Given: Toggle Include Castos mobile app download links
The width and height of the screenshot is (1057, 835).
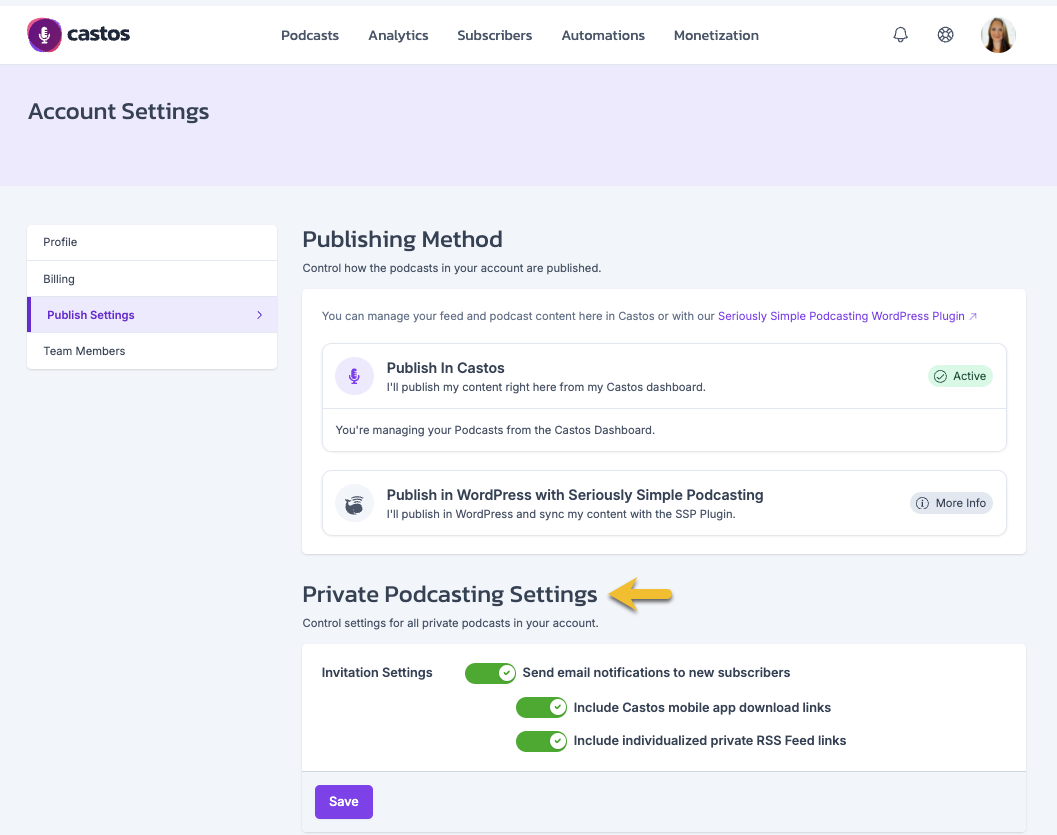Looking at the screenshot, I should tap(541, 707).
